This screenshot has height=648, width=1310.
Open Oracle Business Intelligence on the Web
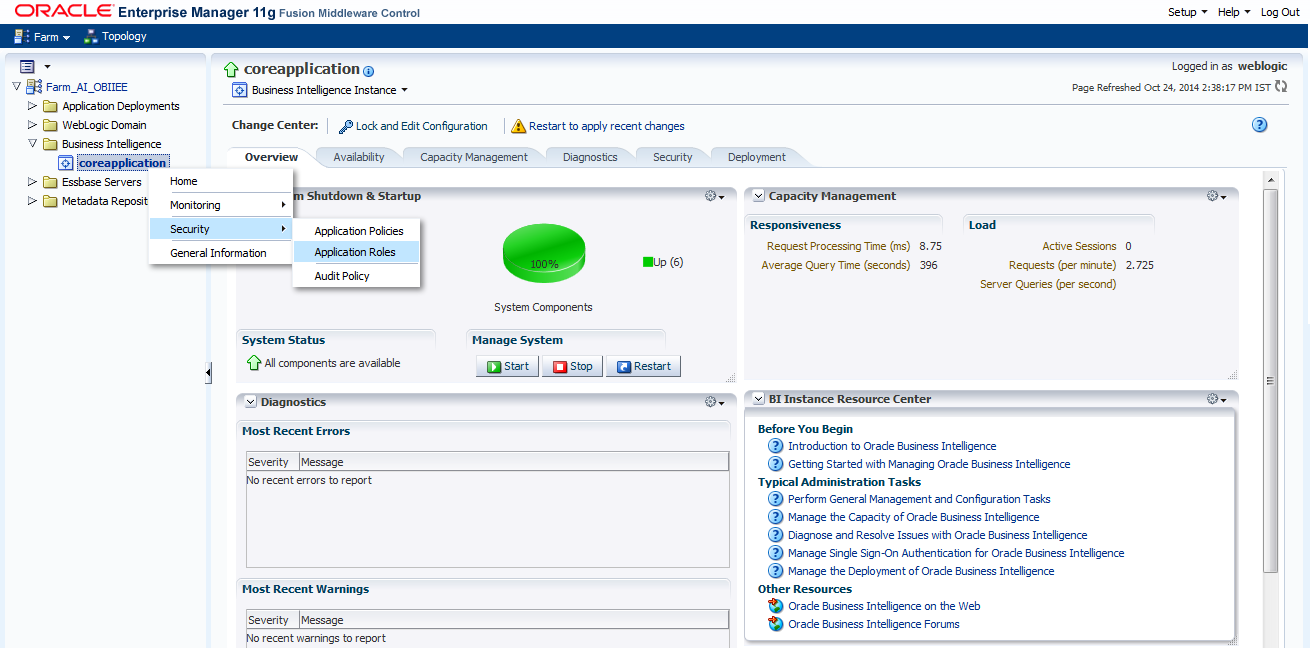[884, 606]
